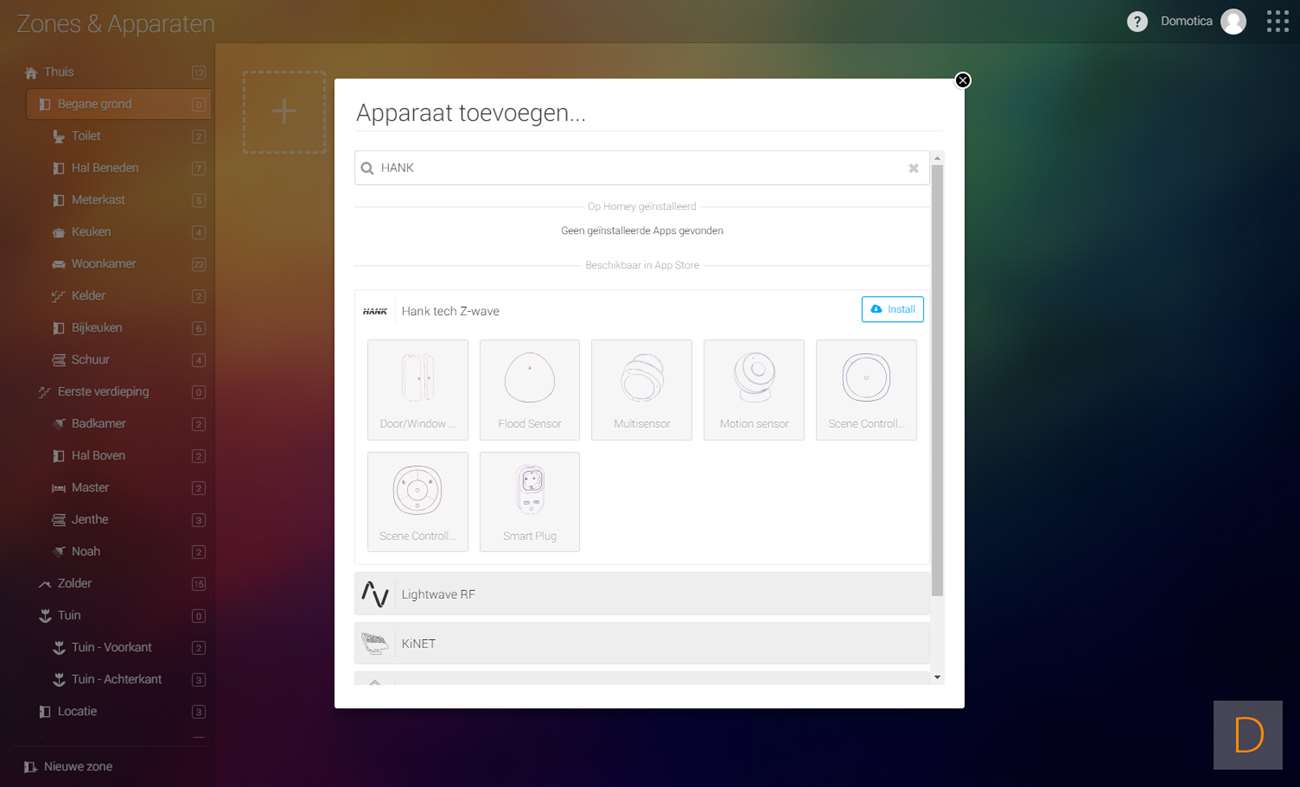Screen dimensions: 1300x787
Task: Click the Zolder roof icon
Action: click(x=45, y=584)
